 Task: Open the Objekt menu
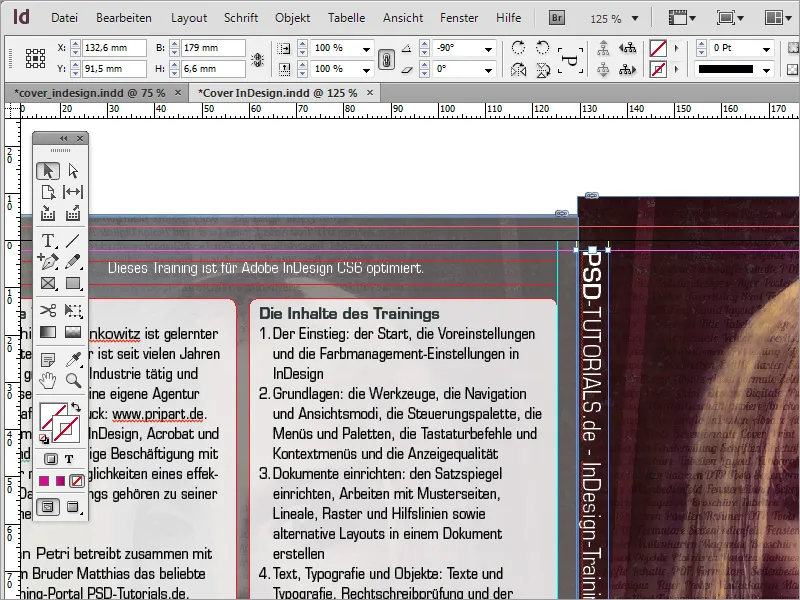pyautogui.click(x=292, y=18)
